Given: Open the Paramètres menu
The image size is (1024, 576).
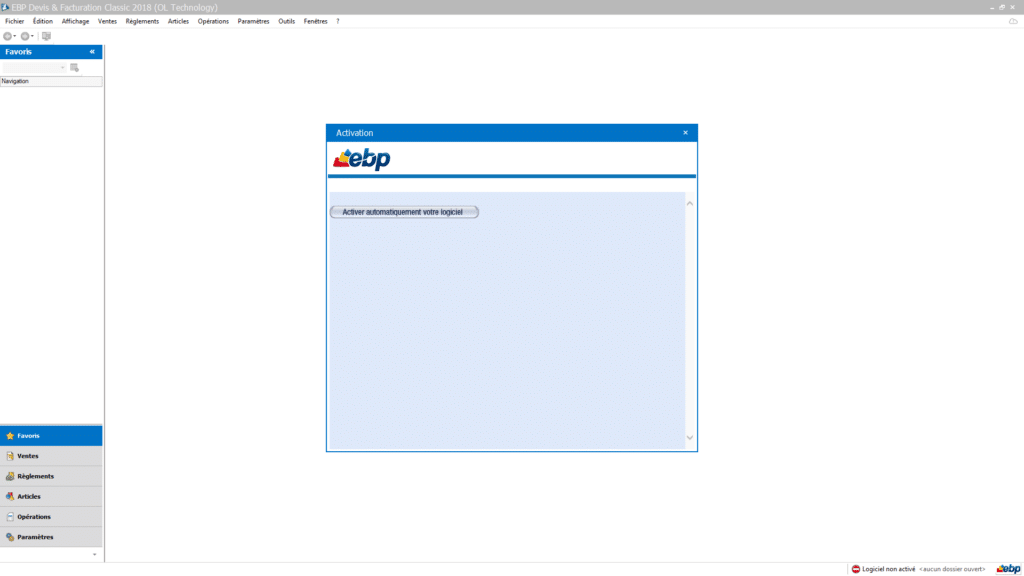Looking at the screenshot, I should (x=253, y=22).
